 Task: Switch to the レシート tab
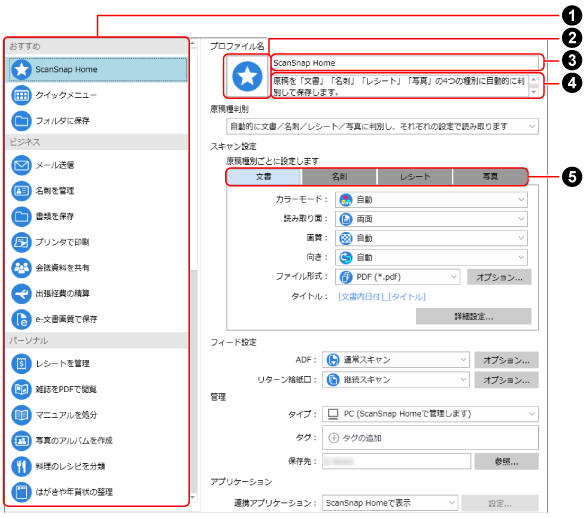tap(415, 177)
